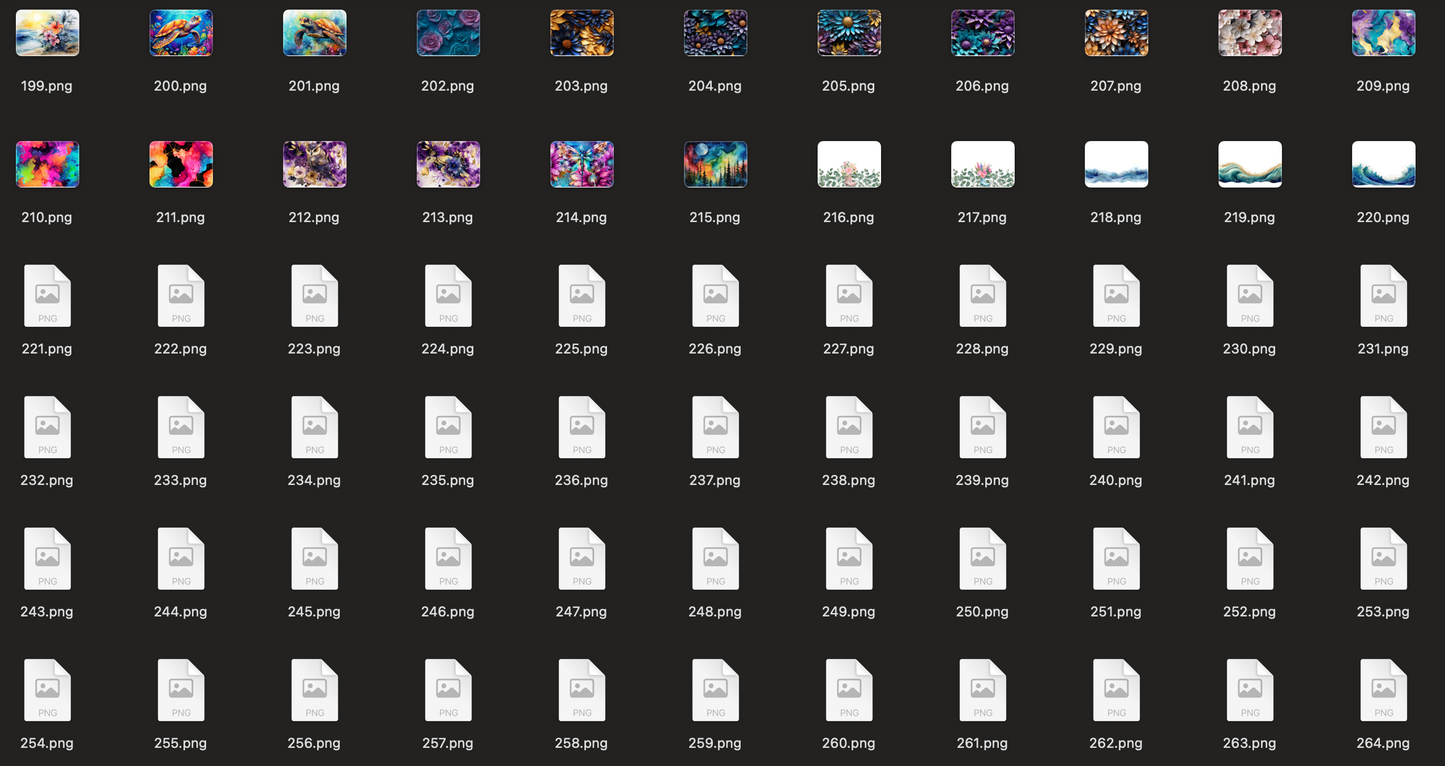Choose the 259.png file icon
Viewport: 1445px width, 766px height.
tap(715, 690)
